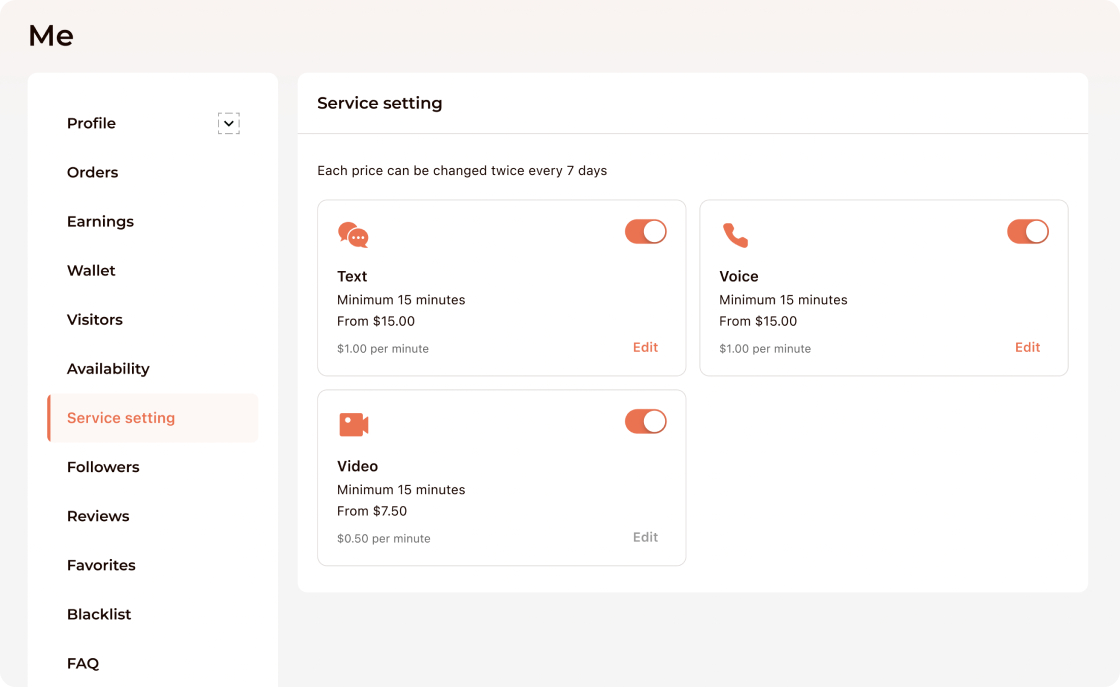Viewport: 1120px width, 687px height.
Task: Edit the Text service price
Action: point(645,347)
